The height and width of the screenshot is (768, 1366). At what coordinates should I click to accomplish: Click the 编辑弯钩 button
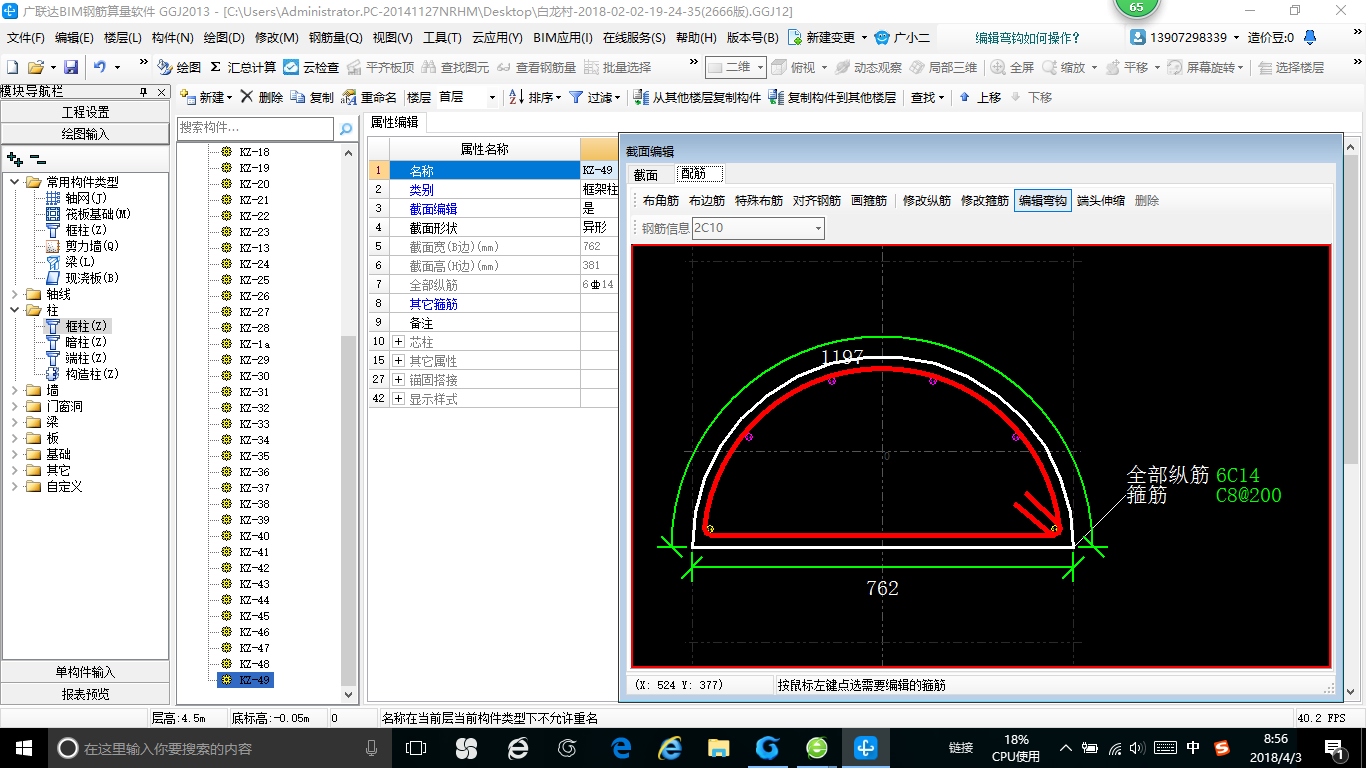click(1043, 201)
